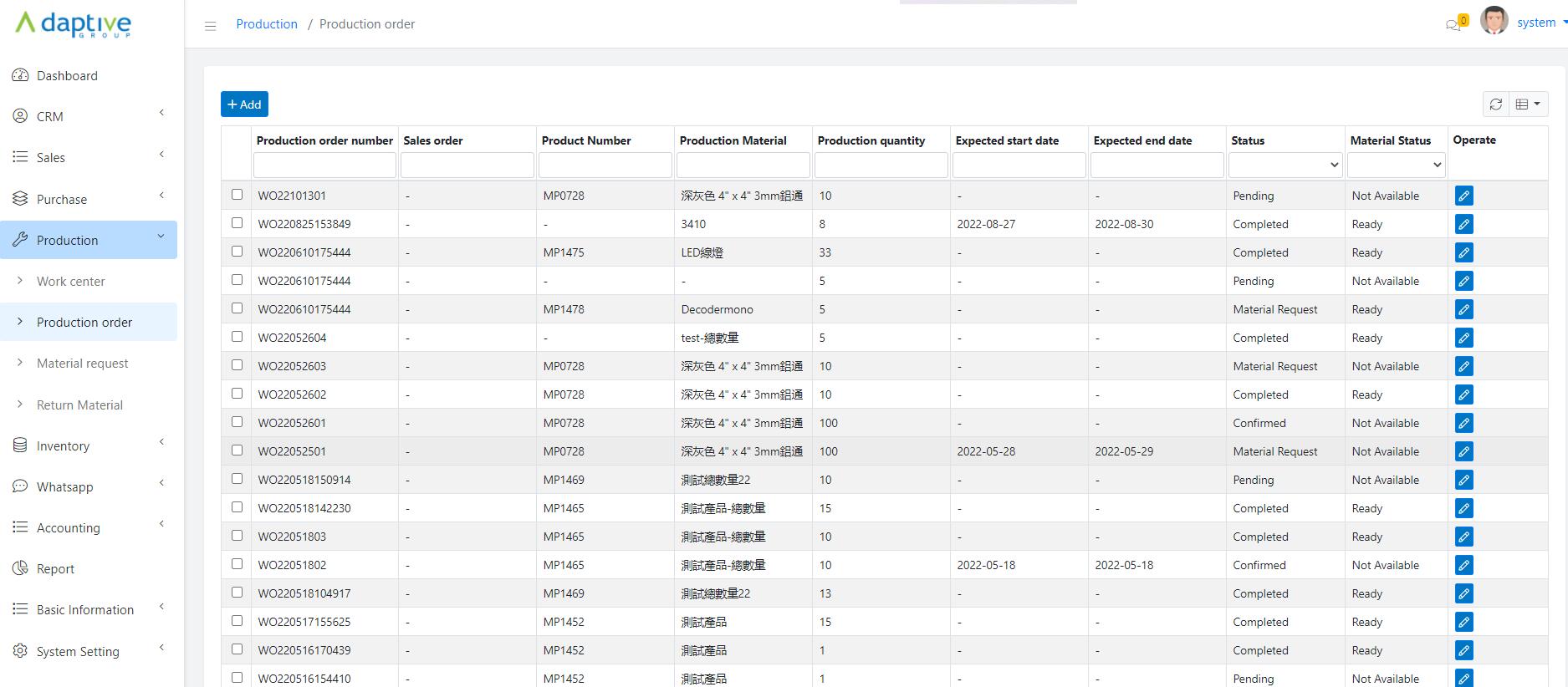Click the edit pencil for WO220825153849

(1463, 224)
